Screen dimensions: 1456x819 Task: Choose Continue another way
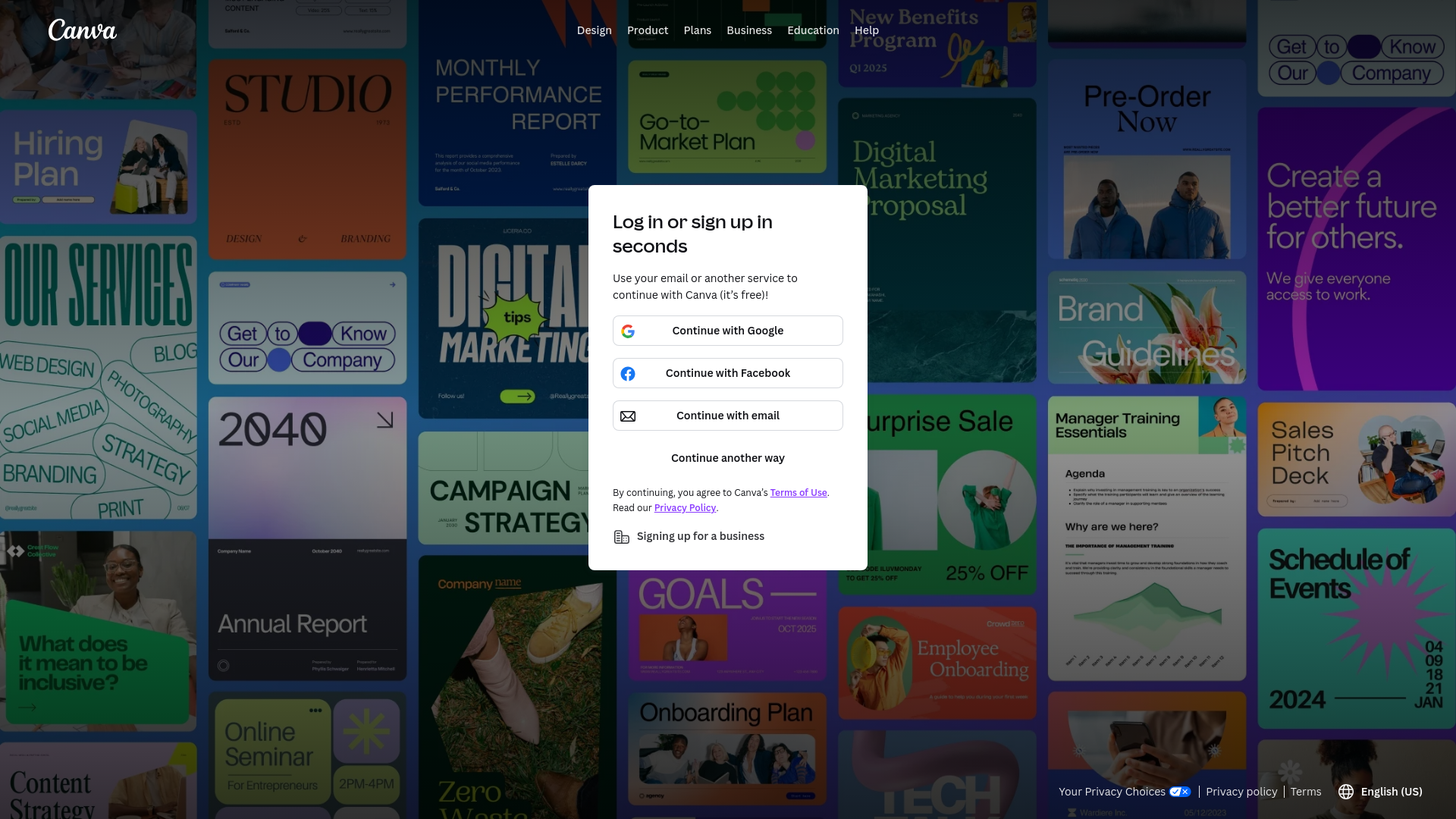pyautogui.click(x=727, y=458)
